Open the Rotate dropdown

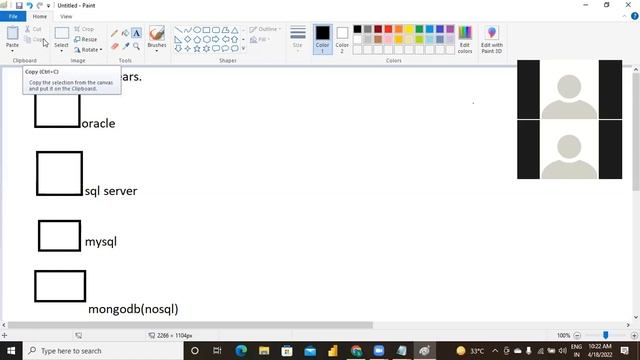[x=88, y=49]
